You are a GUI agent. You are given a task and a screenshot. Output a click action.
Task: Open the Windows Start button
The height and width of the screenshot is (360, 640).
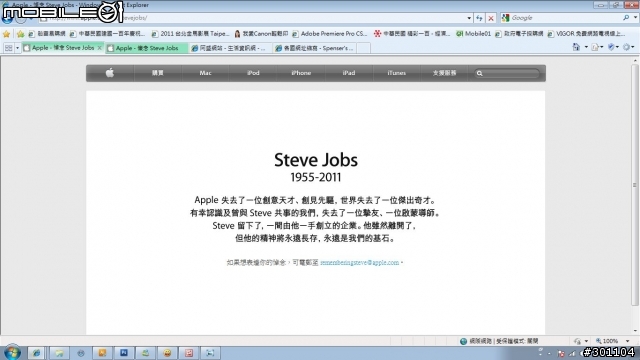pyautogui.click(x=12, y=353)
